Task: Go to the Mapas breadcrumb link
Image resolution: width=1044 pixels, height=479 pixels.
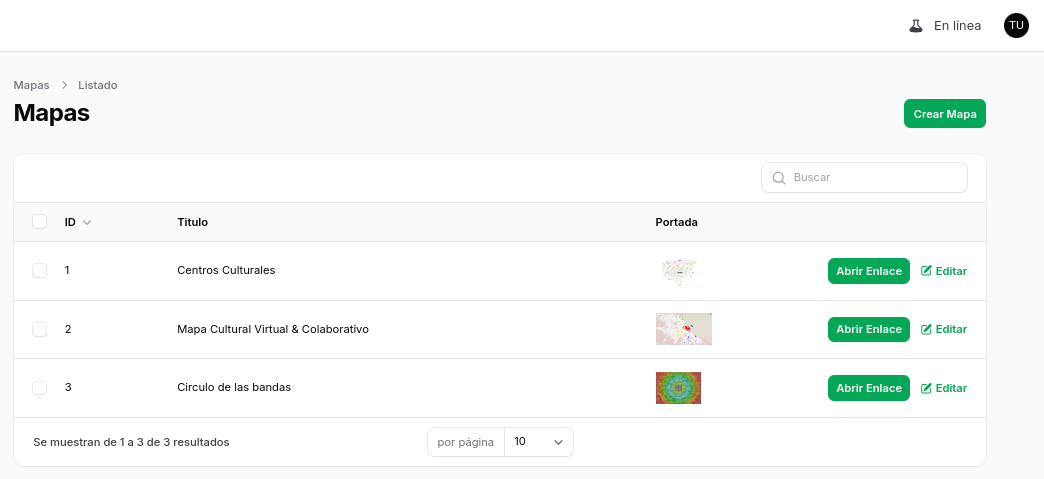Action: [x=31, y=85]
